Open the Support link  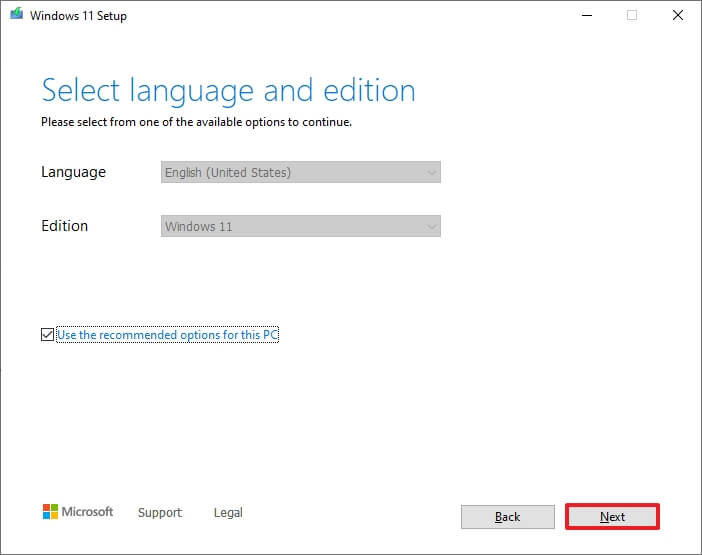point(159,513)
